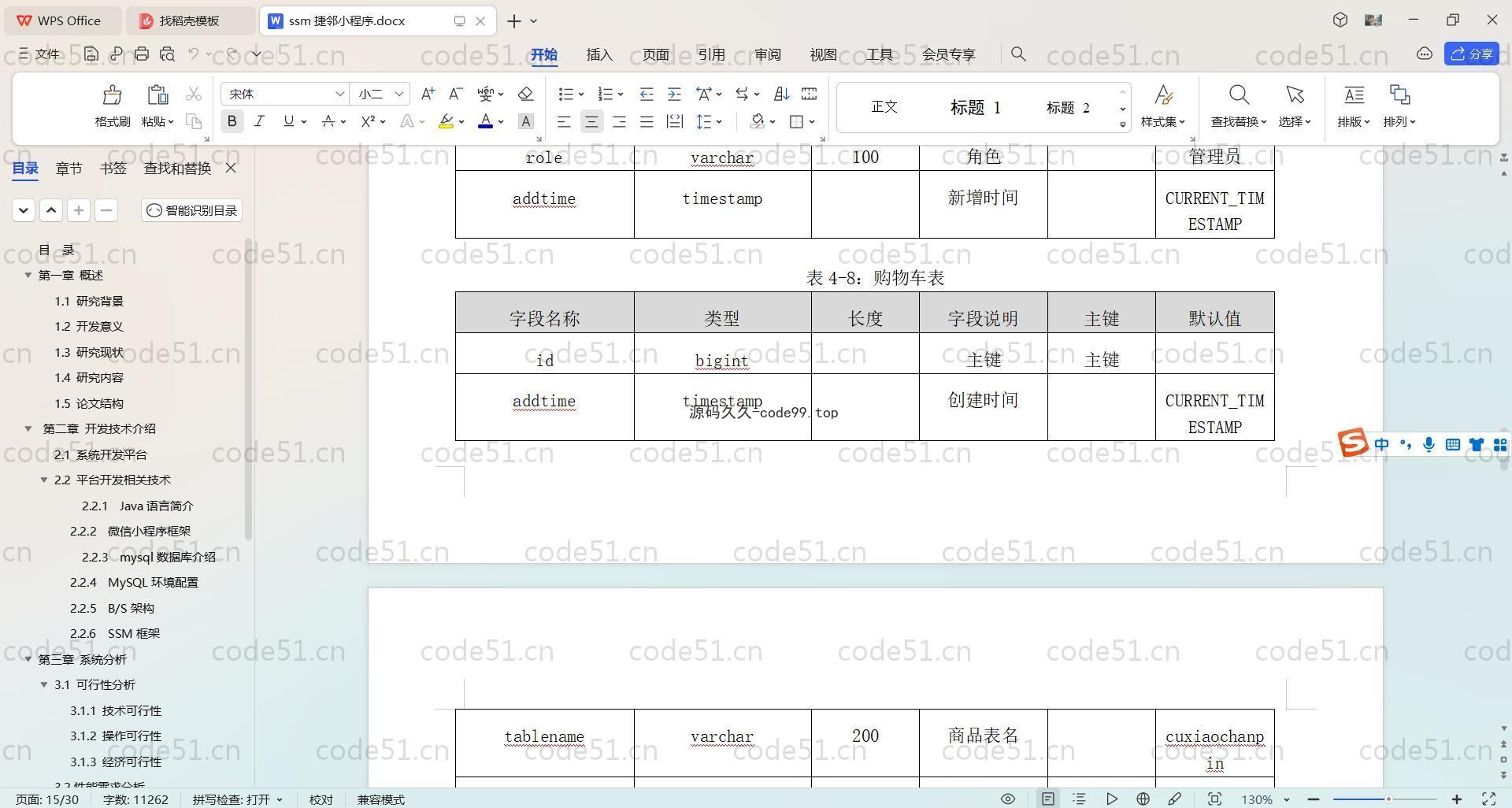Click the ribbon search magnifier icon
1512x808 pixels.
[1018, 54]
